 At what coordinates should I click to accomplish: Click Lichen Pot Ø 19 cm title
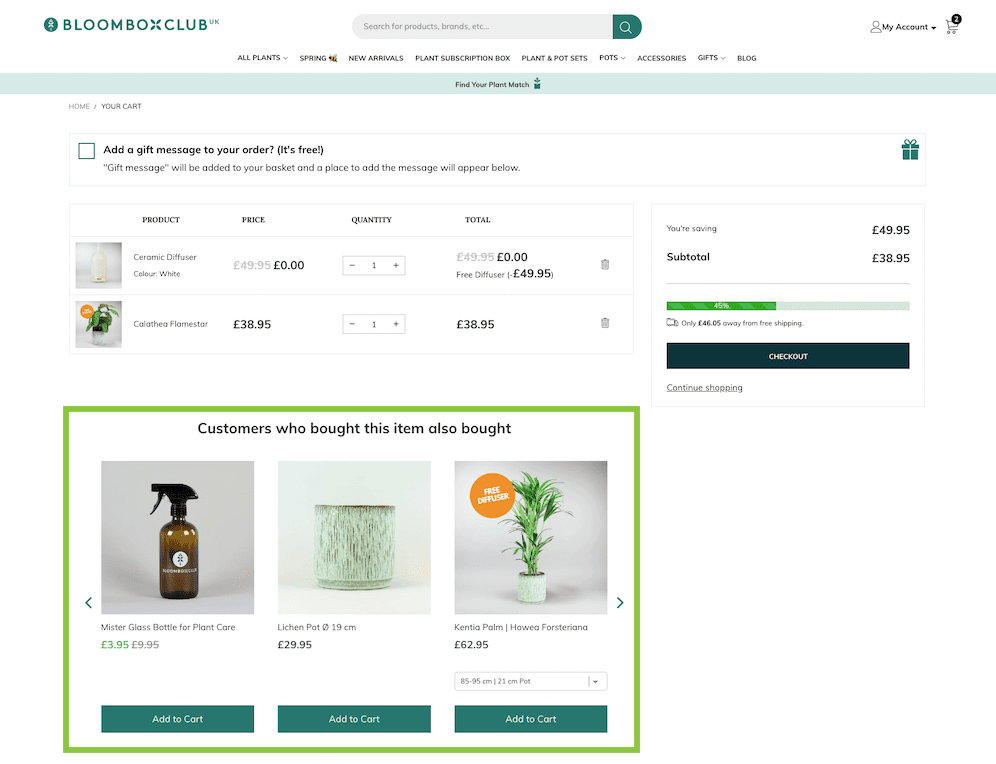pyautogui.click(x=316, y=627)
